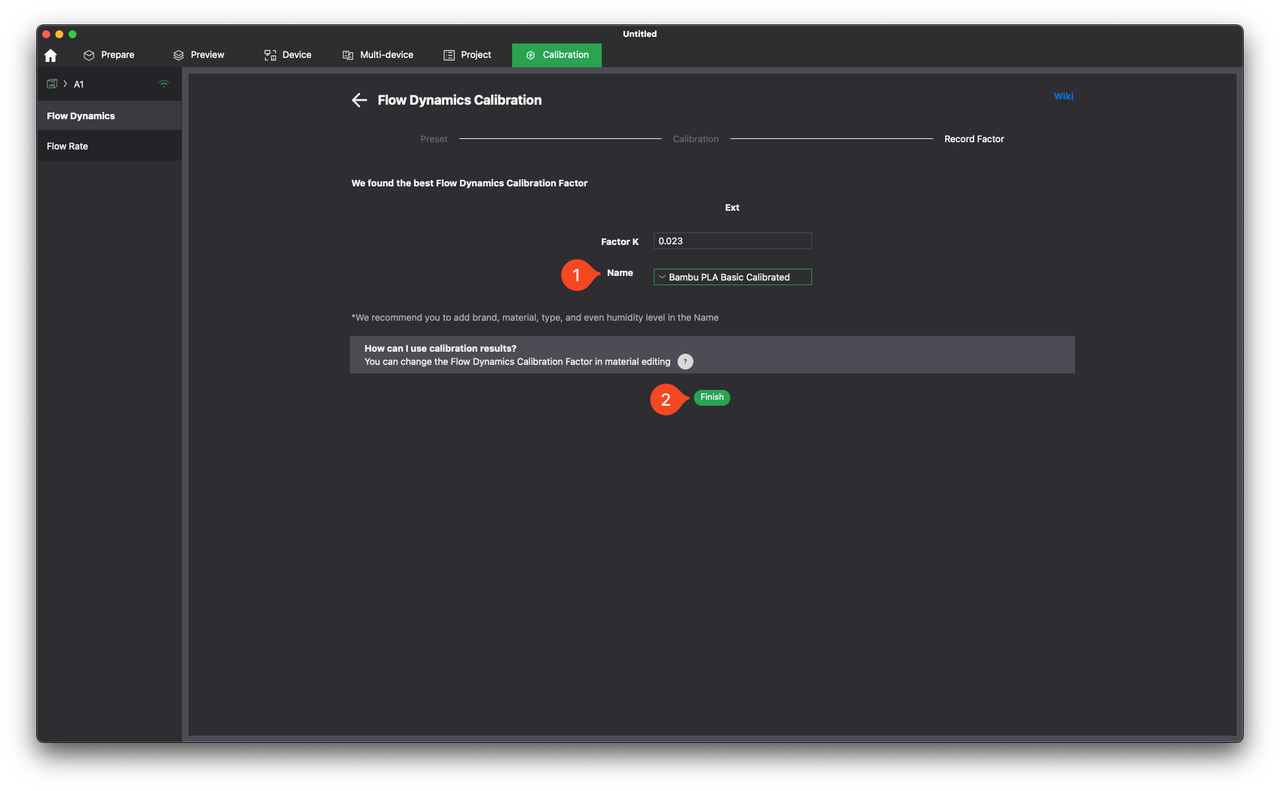Go to the Home screen icon
Image resolution: width=1280 pixels, height=791 pixels.
(51, 55)
